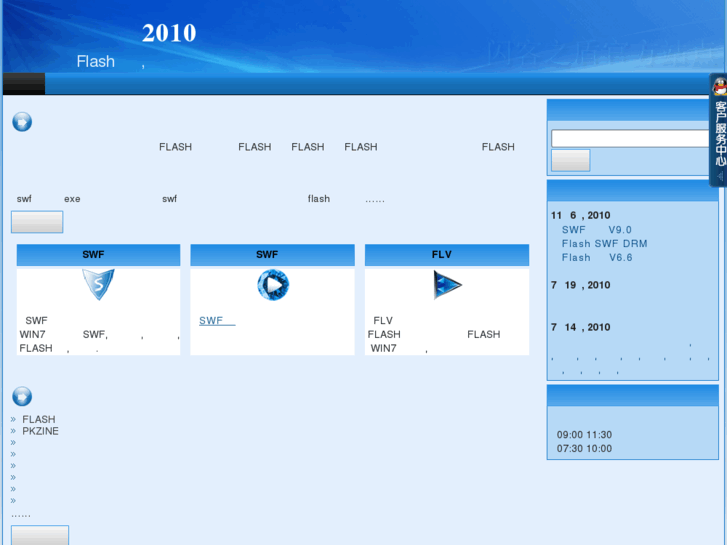Click the WIN7 SWF description line in the first card
Viewport: 727px width, 545px height.
tap(99, 334)
